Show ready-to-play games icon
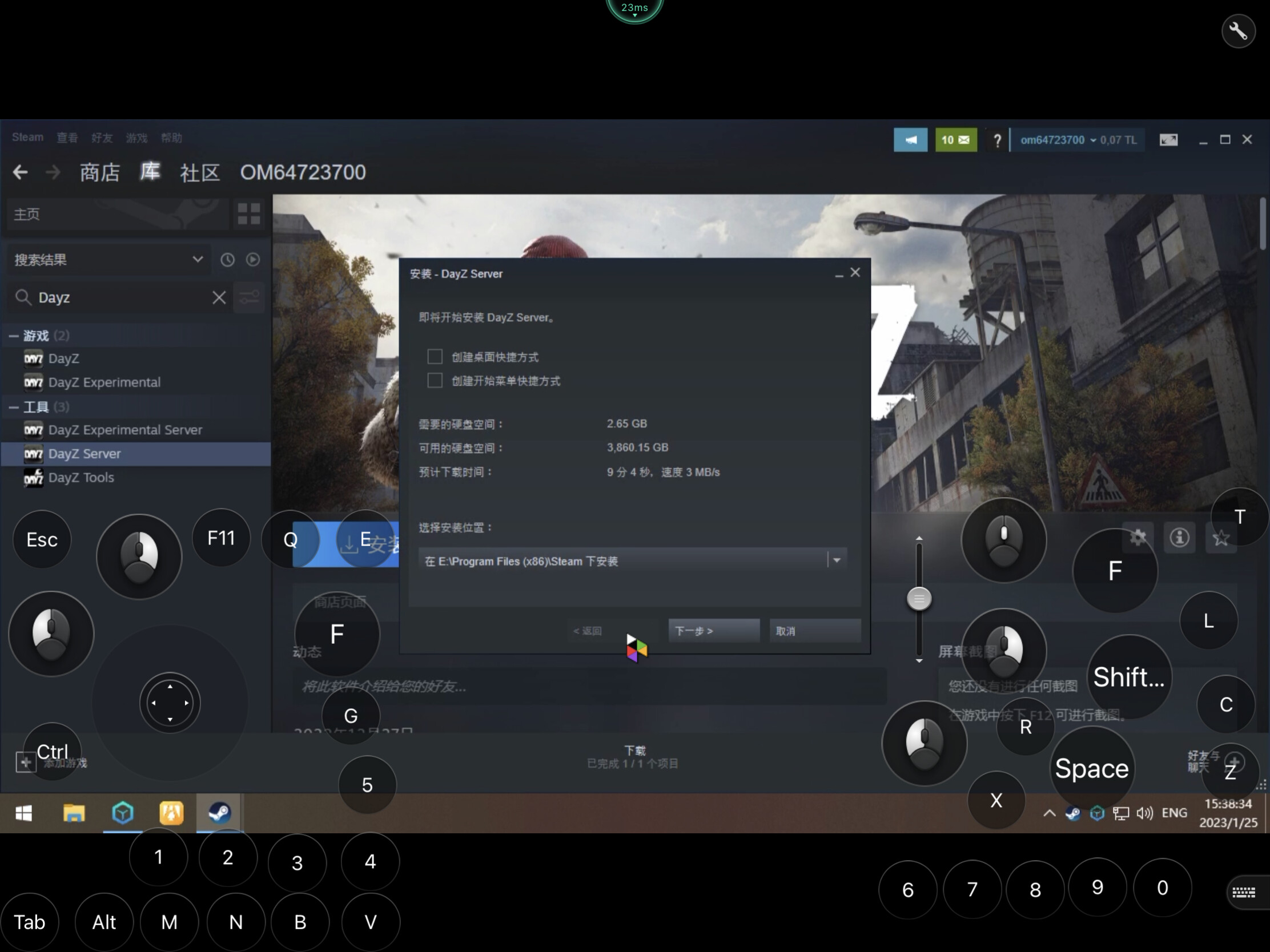1270x952 pixels. (252, 260)
